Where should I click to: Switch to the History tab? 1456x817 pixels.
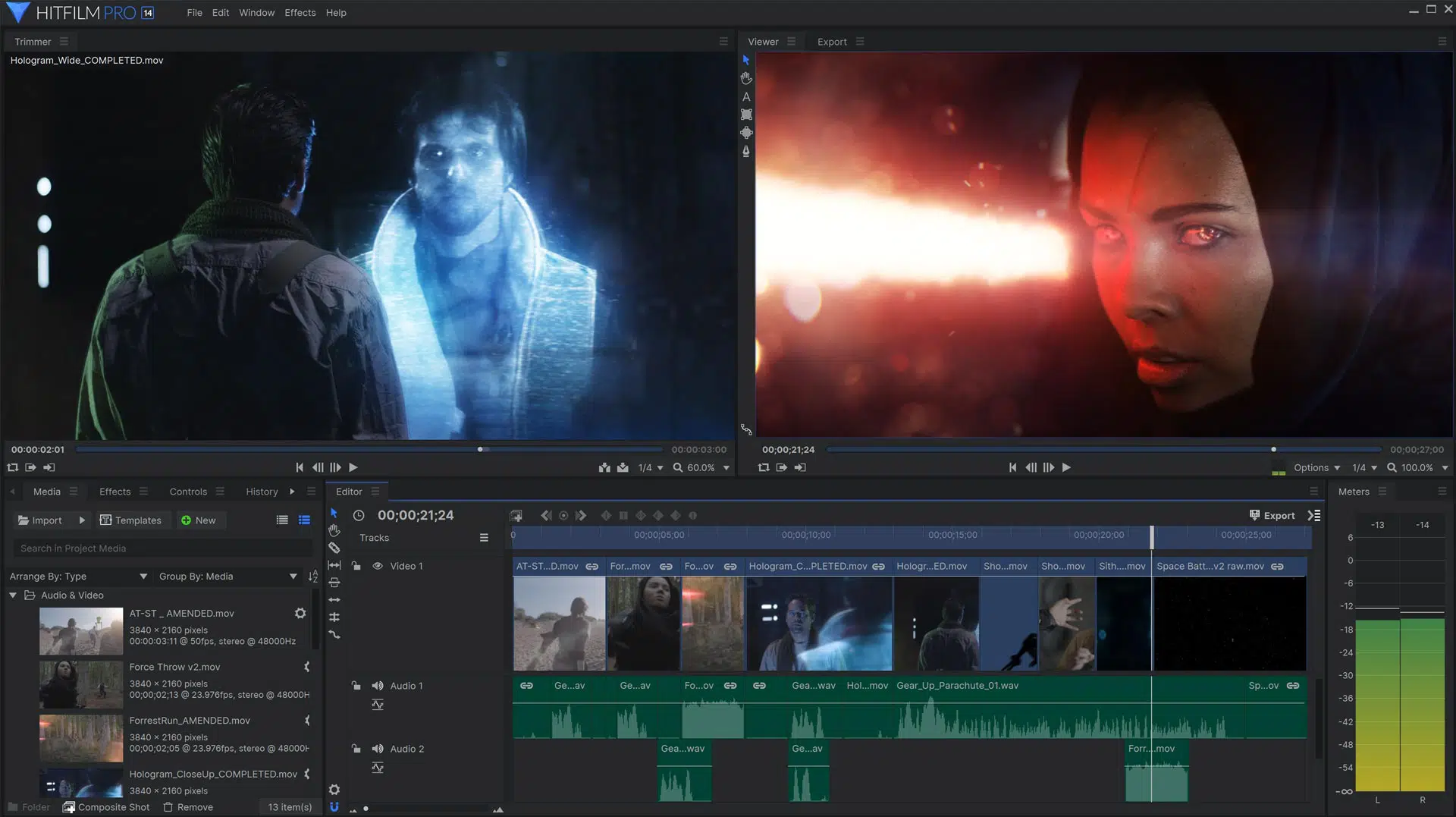click(262, 492)
